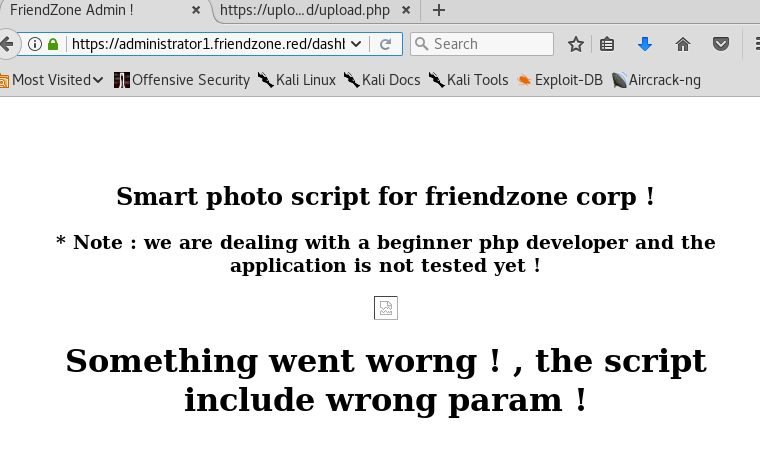Click the green secure padlock icon
Image resolution: width=760 pixels, height=470 pixels.
pos(53,44)
